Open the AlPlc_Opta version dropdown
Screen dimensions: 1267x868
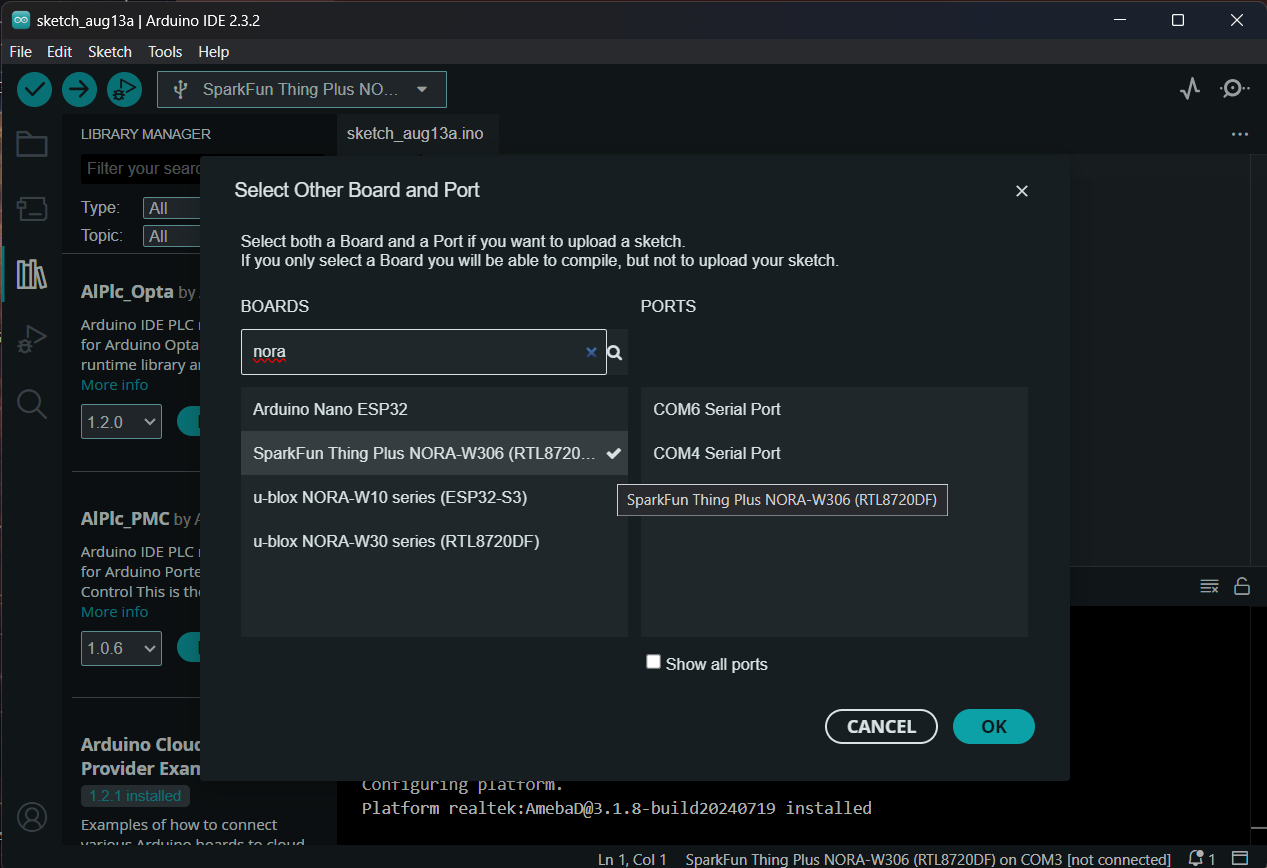click(121, 421)
